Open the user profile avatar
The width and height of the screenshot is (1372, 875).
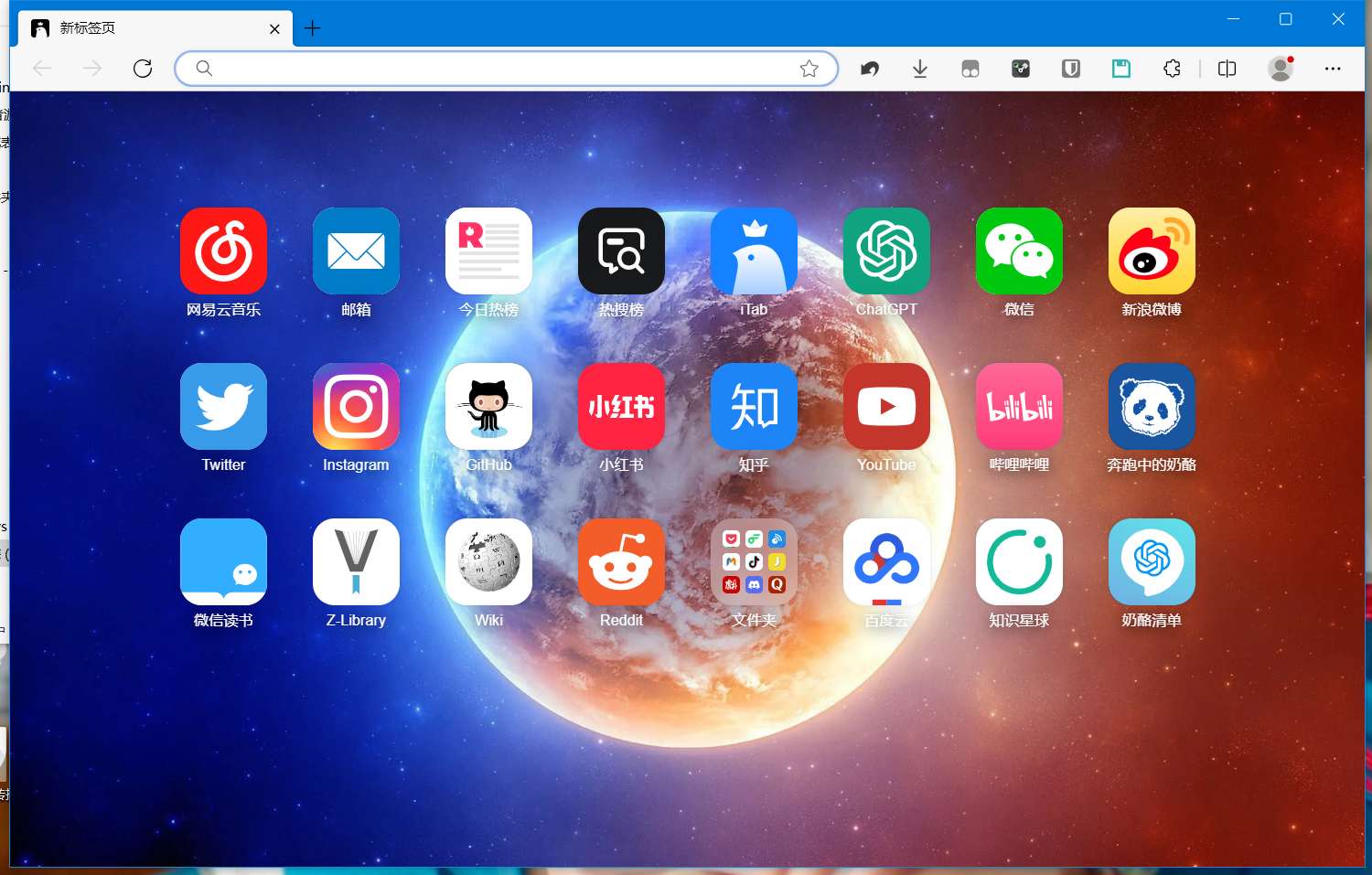click(x=1281, y=69)
